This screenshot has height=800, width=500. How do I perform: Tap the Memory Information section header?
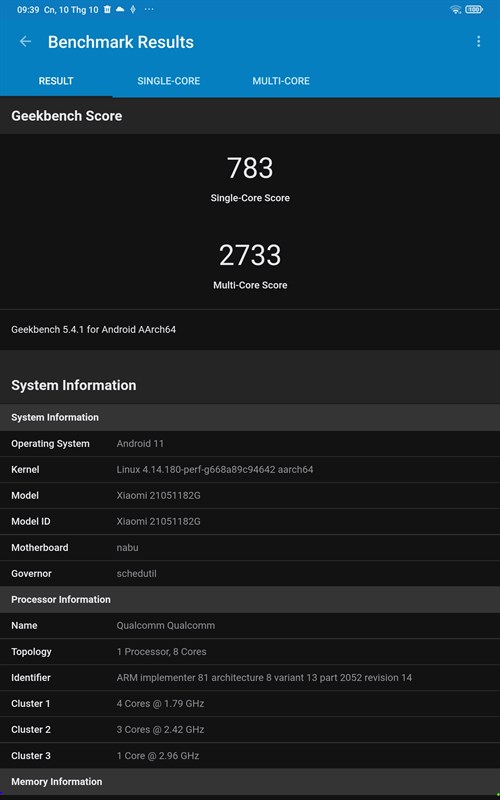coord(250,782)
